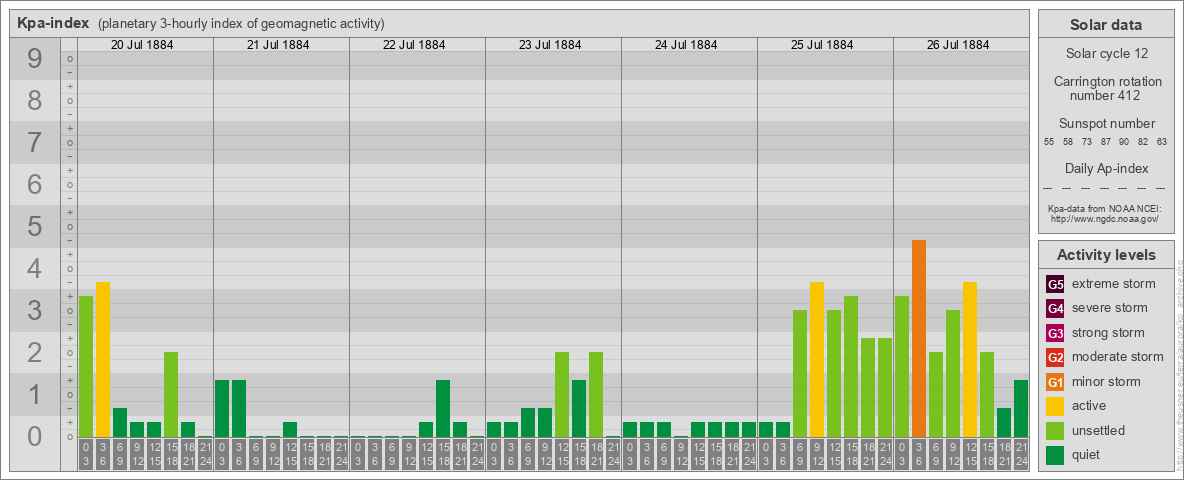1184x480 pixels.
Task: Select the yellow active level swatch
Action: click(1055, 406)
